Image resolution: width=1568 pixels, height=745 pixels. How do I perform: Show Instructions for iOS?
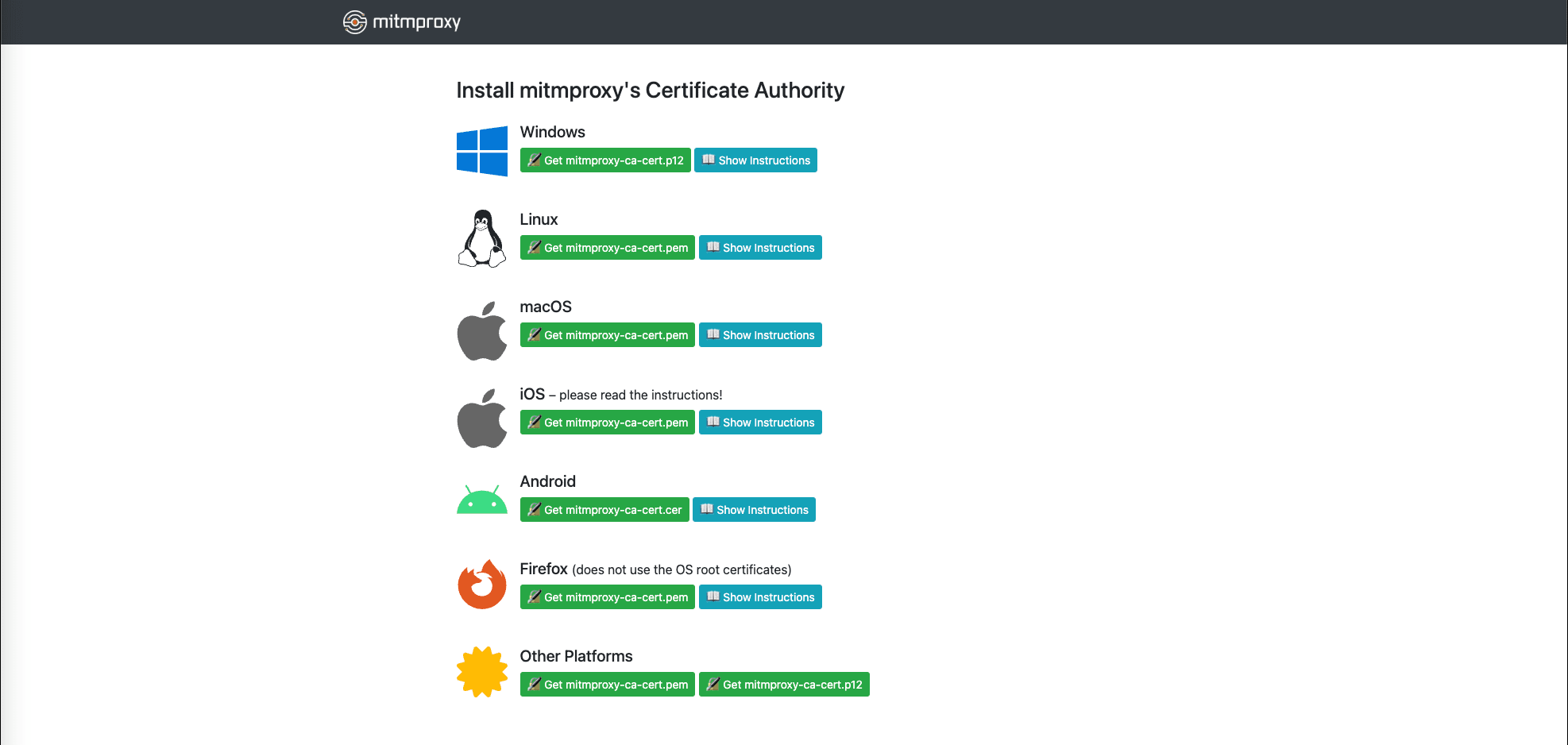(x=760, y=423)
